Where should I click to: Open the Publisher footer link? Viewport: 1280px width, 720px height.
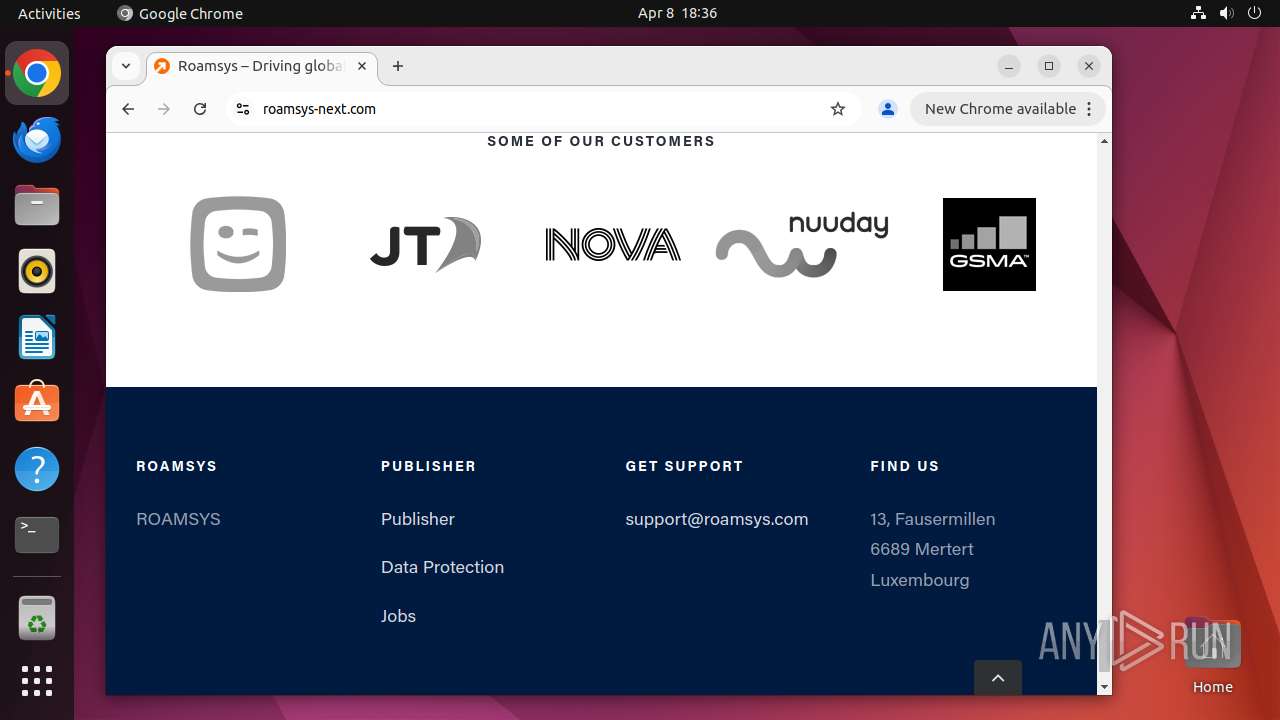(x=418, y=519)
